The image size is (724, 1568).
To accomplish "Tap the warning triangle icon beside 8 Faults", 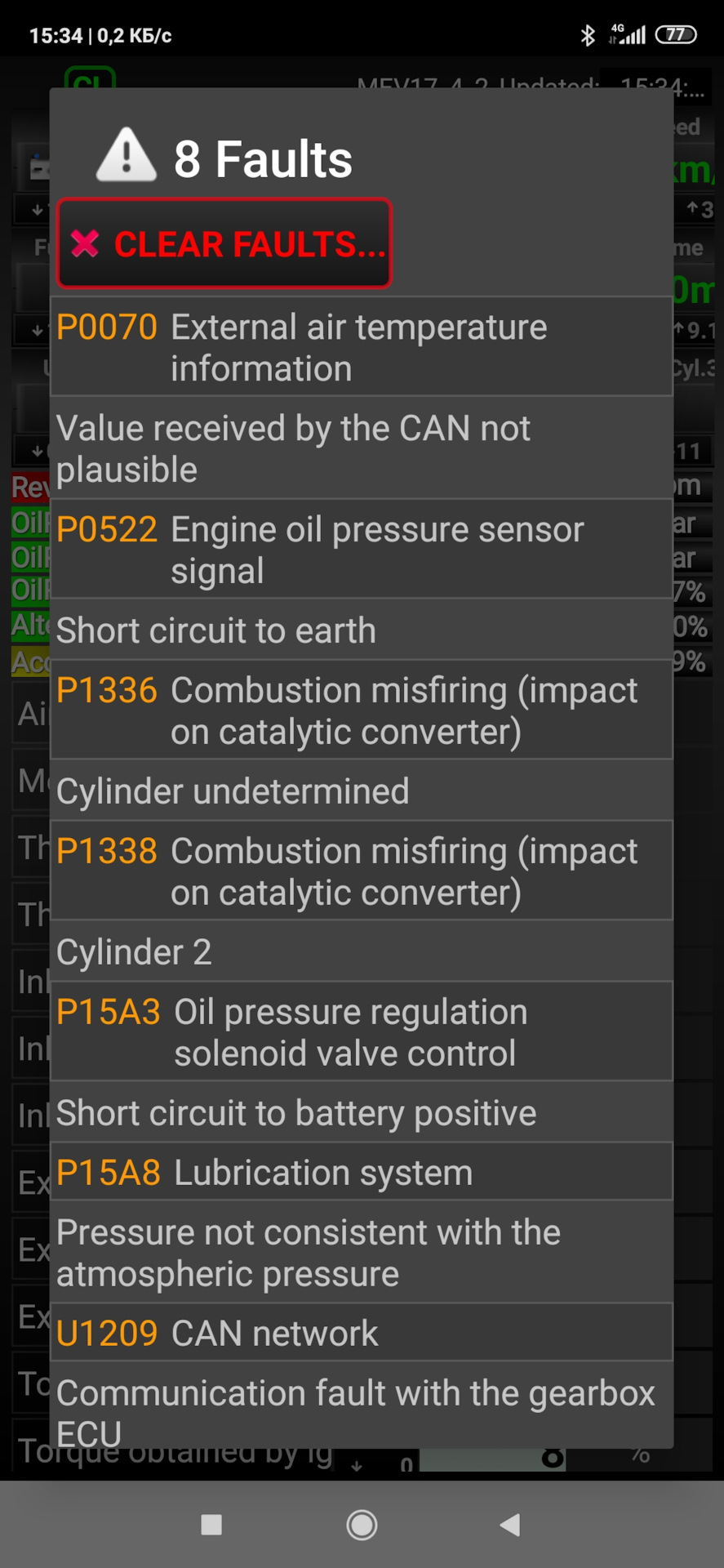I will 127,155.
